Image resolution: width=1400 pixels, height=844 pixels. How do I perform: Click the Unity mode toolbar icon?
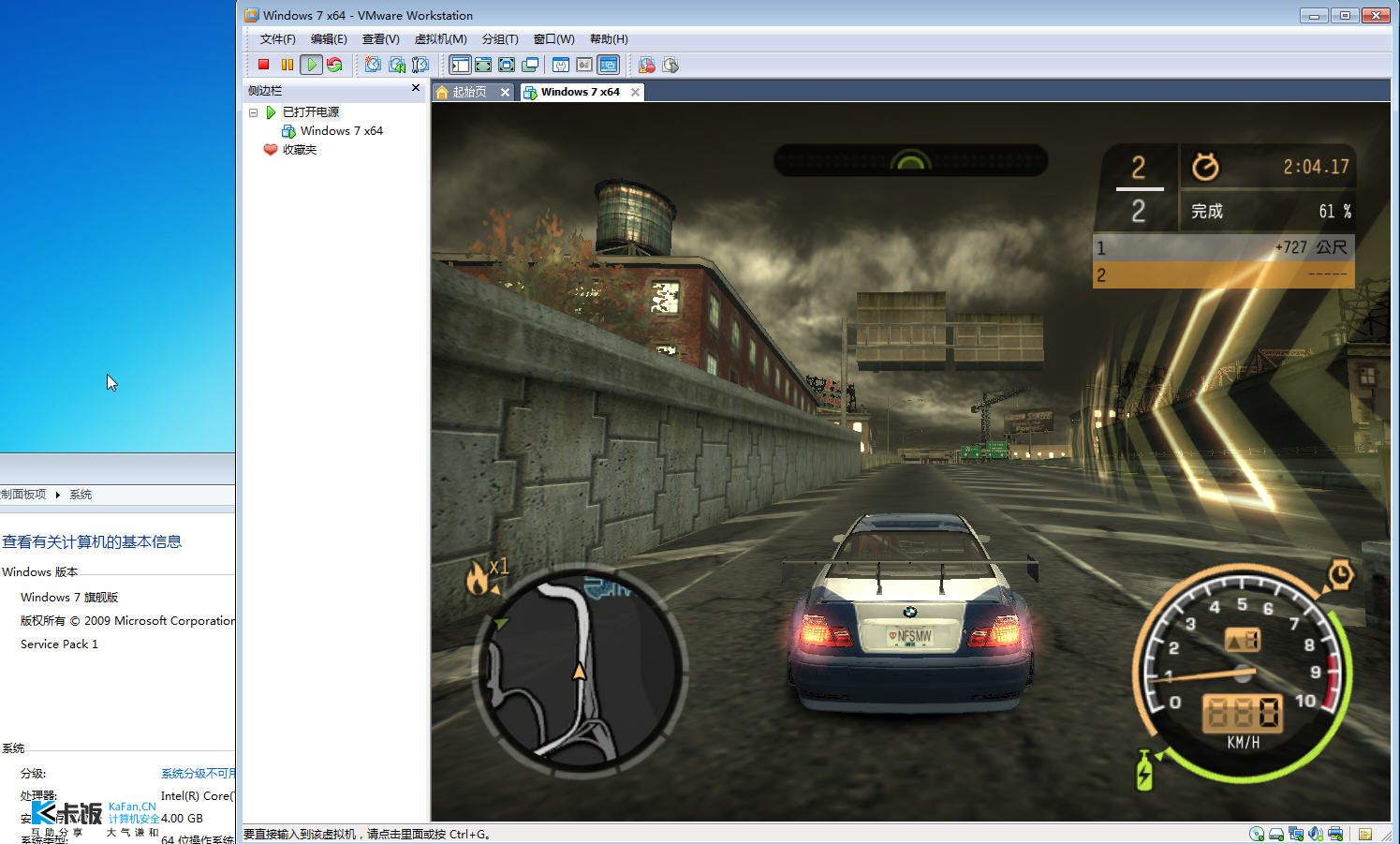coord(530,65)
